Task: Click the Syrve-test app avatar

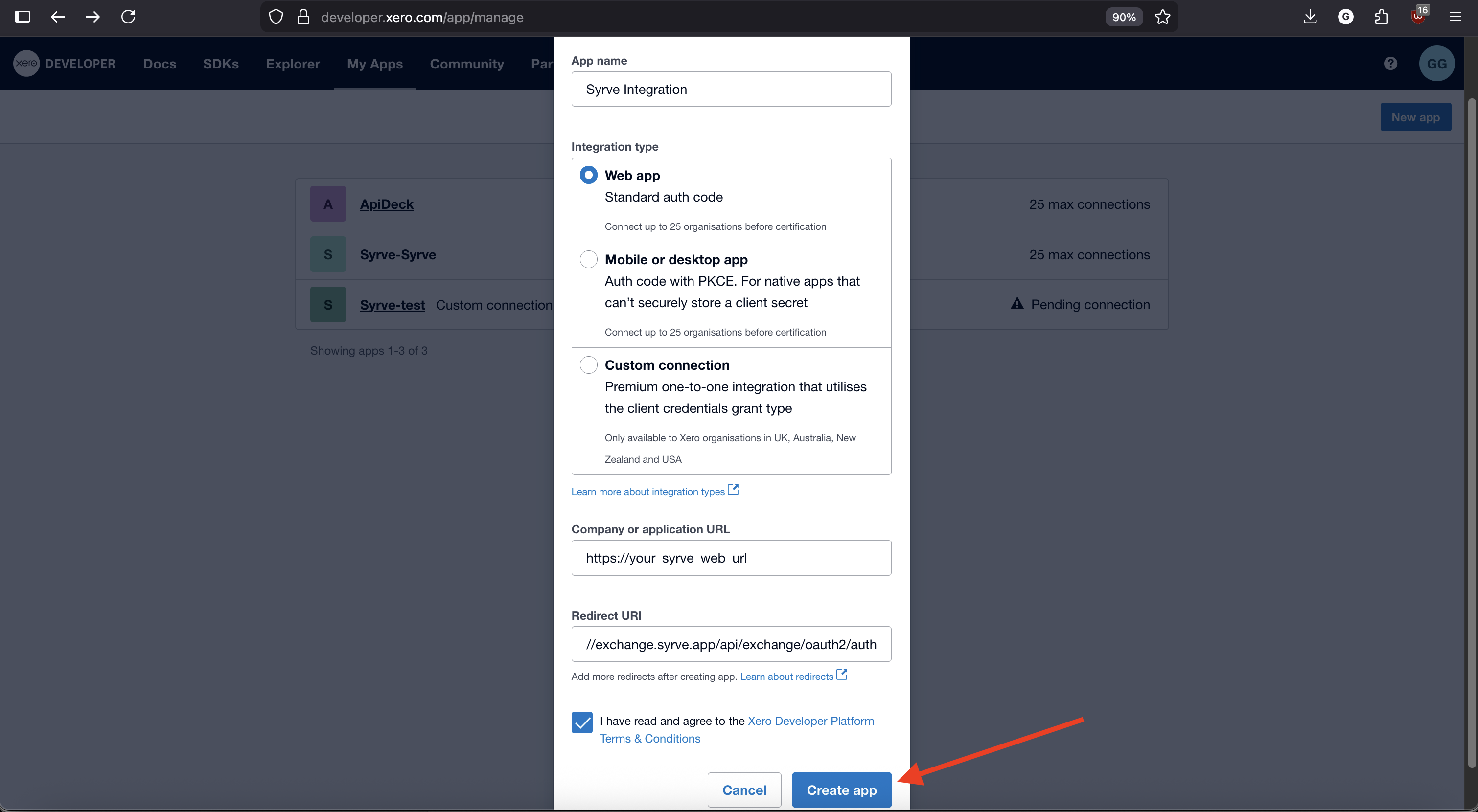Action: [327, 304]
